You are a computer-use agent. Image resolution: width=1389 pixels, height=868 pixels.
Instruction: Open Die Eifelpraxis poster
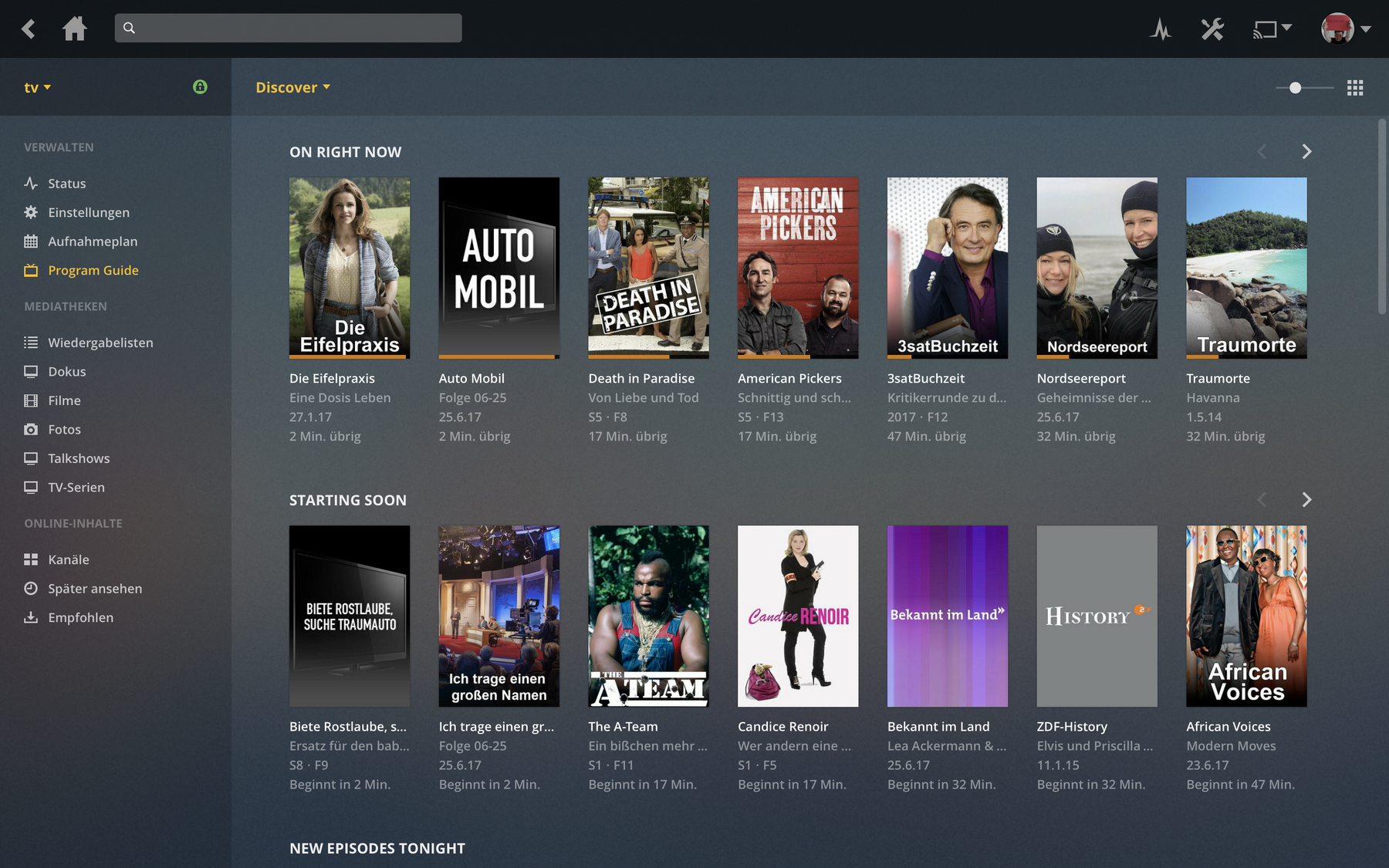[x=350, y=268]
